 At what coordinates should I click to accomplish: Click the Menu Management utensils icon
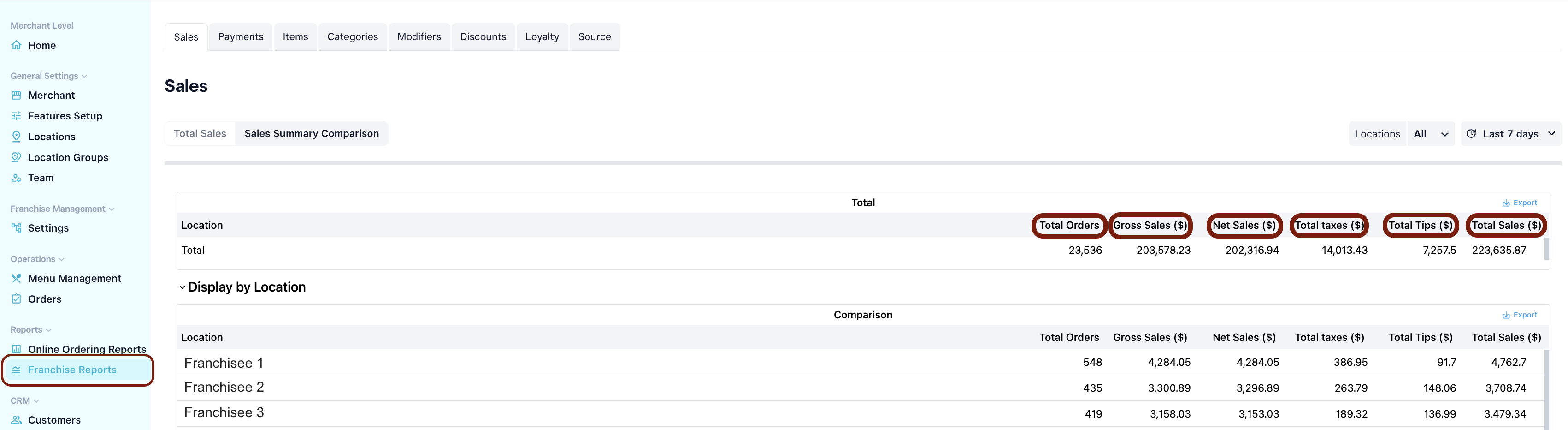(x=17, y=278)
